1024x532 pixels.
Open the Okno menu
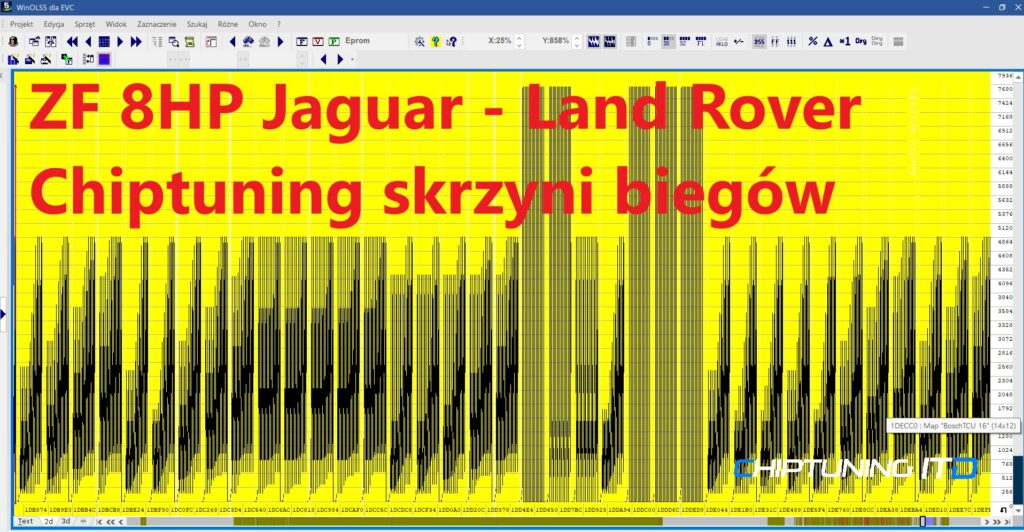point(257,24)
